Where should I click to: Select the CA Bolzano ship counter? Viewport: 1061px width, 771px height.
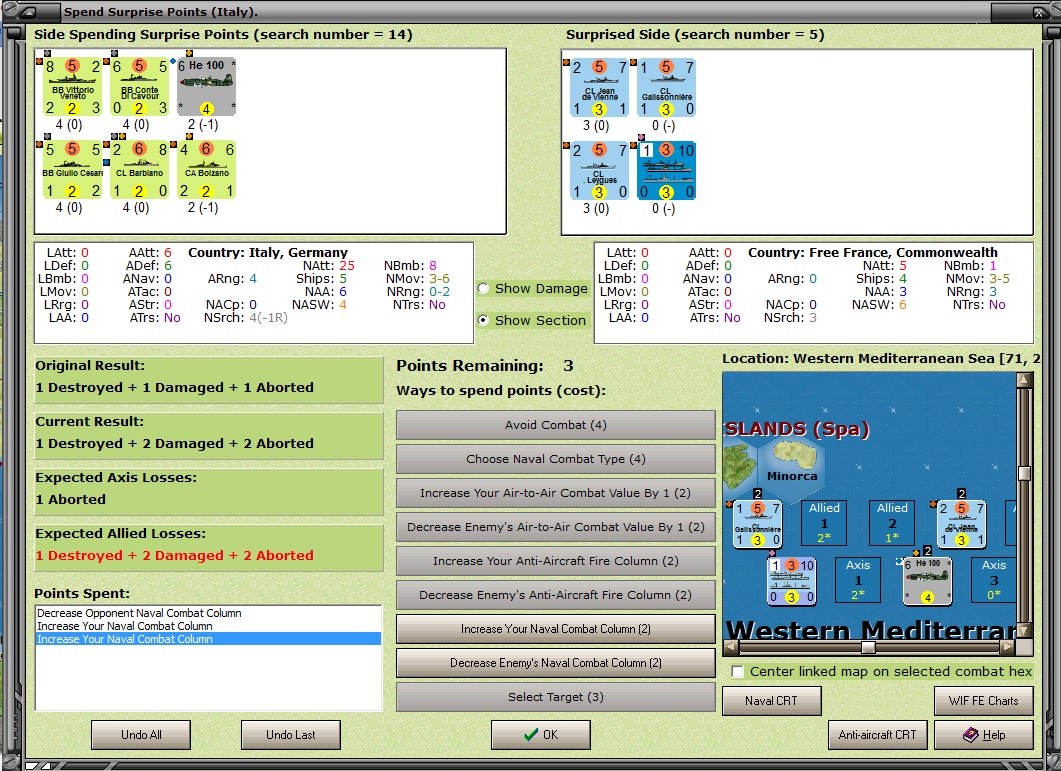point(206,170)
